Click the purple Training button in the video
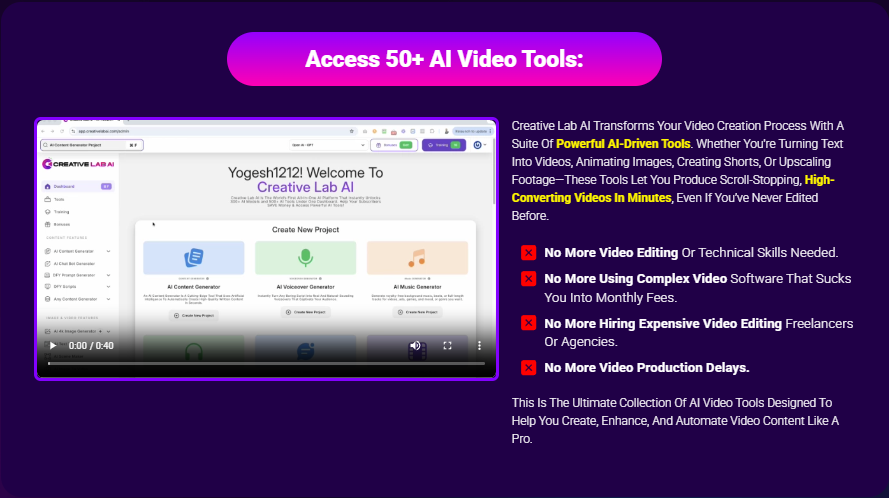The height and width of the screenshot is (498, 889). click(x=444, y=145)
